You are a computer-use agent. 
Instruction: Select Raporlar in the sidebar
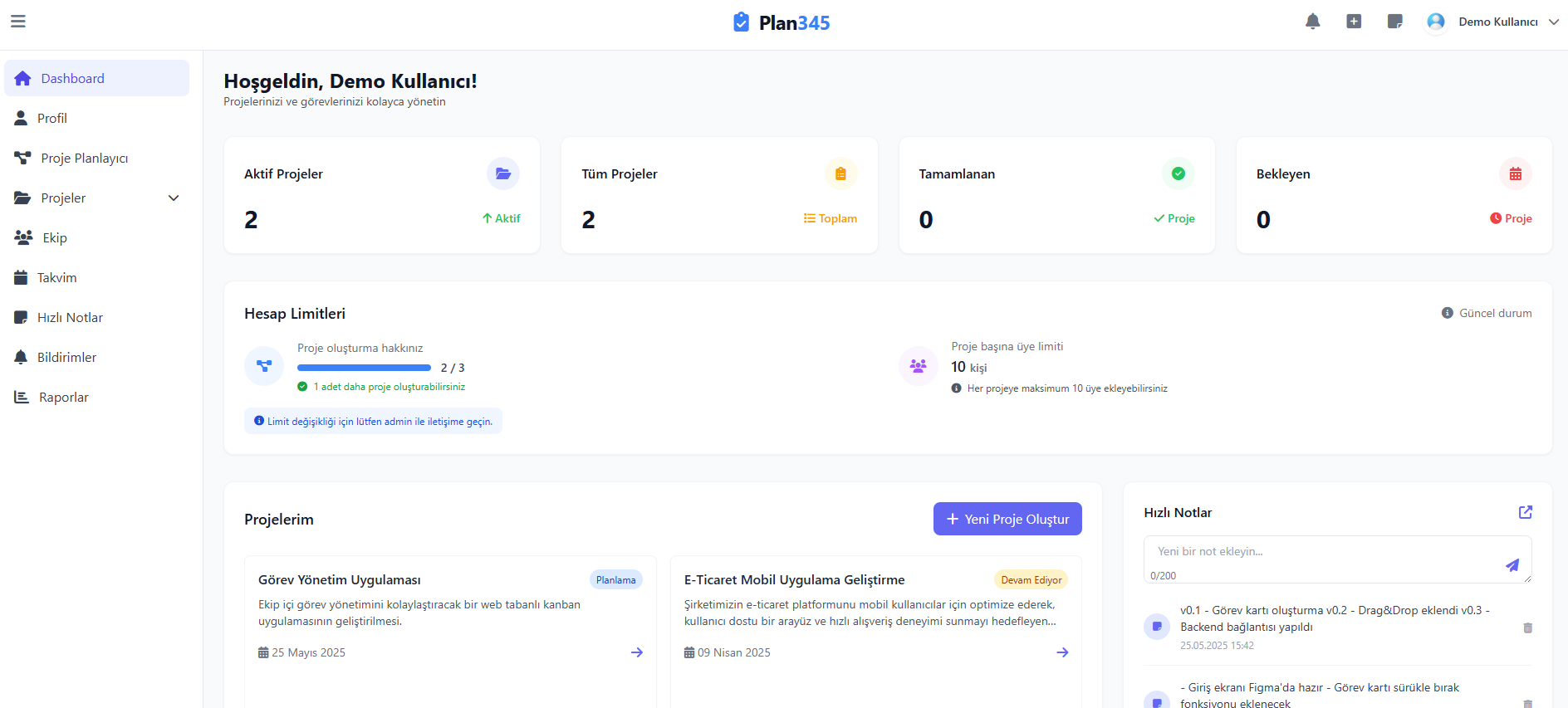(x=63, y=397)
